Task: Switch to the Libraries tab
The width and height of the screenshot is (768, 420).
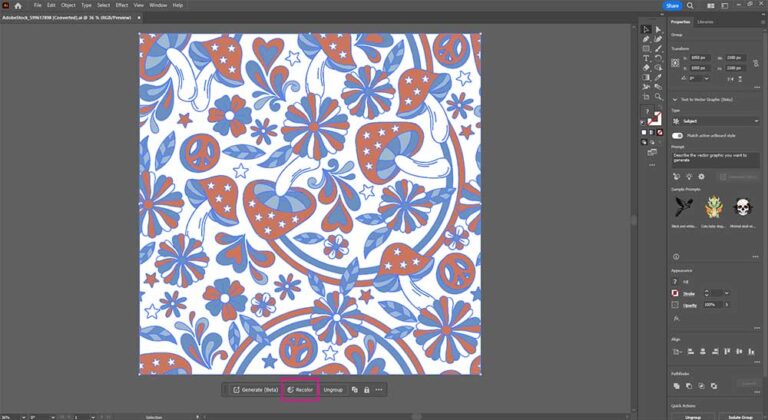Action: tap(705, 21)
